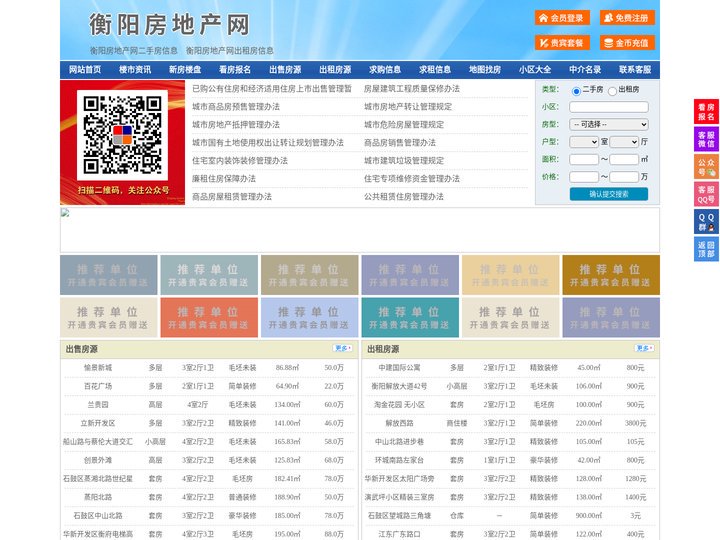Open link 商品房销售管理办法

click(x=400, y=143)
